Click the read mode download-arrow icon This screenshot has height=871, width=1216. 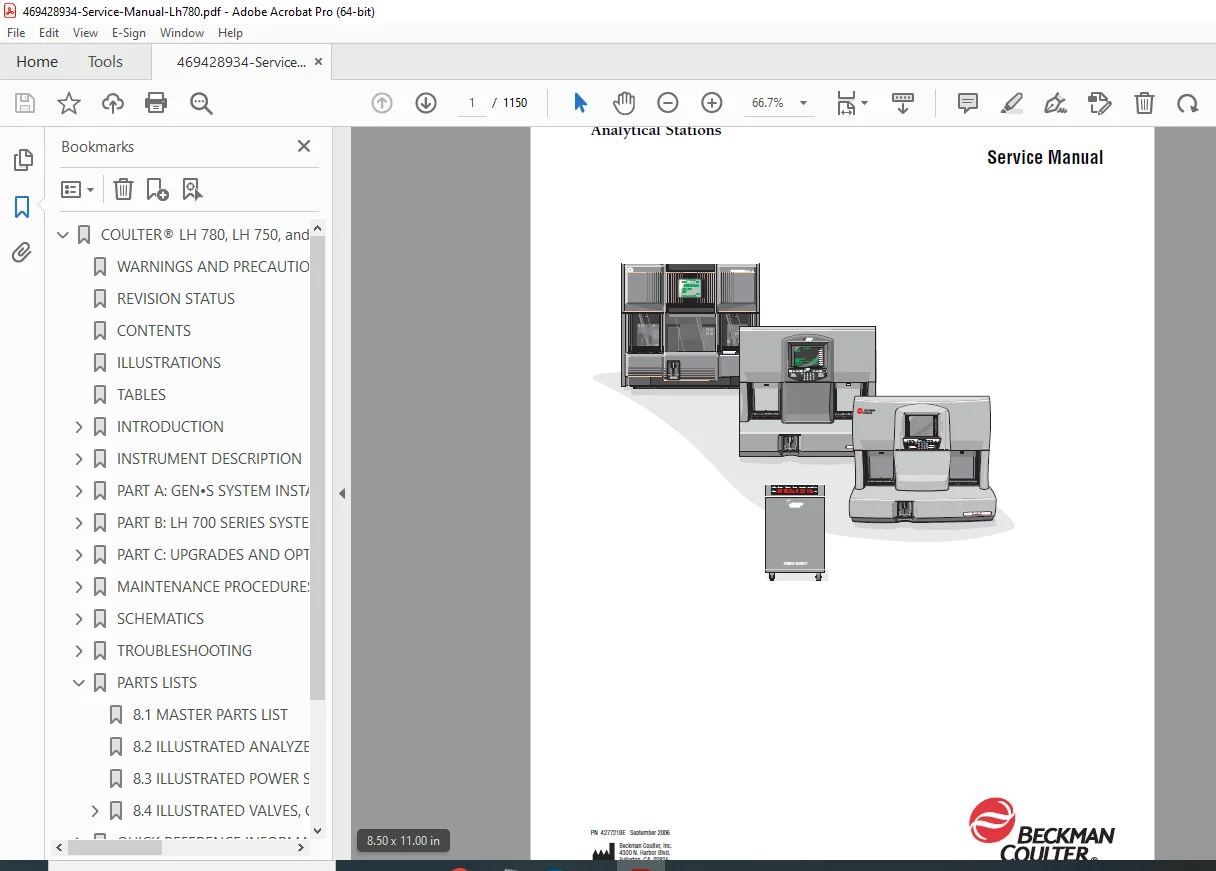(x=903, y=103)
